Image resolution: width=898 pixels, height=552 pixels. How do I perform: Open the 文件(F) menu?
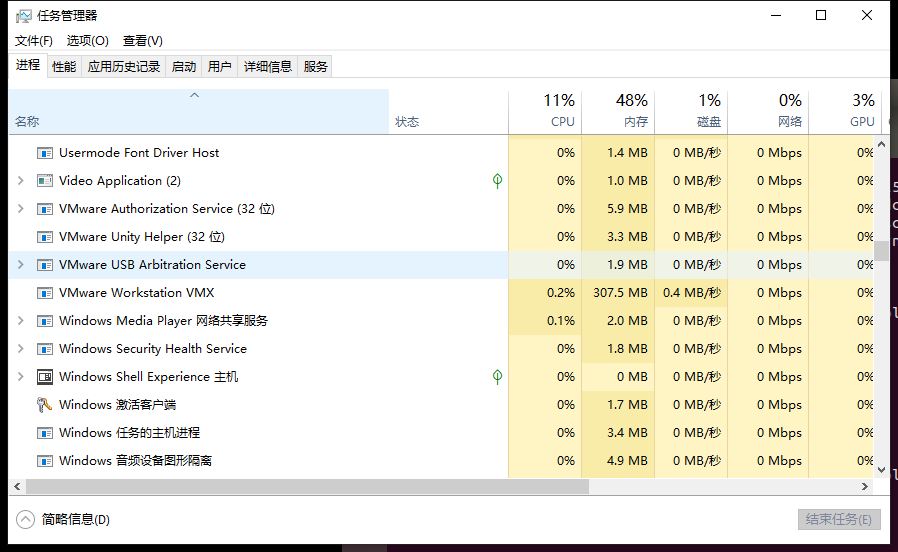(x=34, y=41)
